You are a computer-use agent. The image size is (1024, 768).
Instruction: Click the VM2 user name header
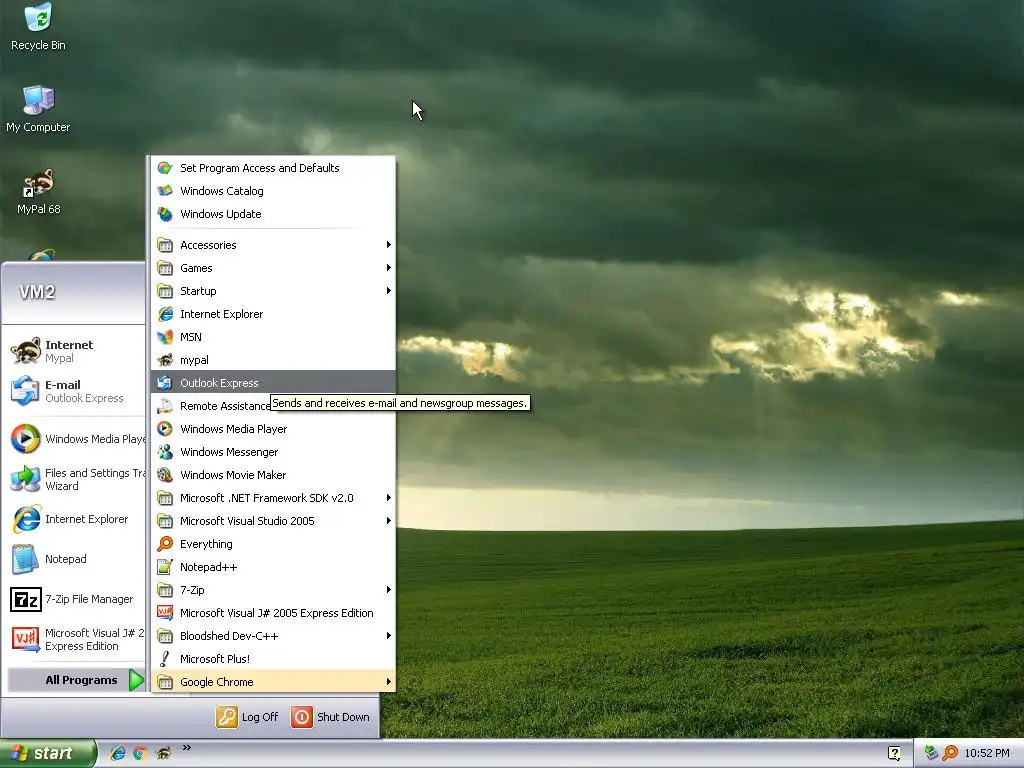37,292
